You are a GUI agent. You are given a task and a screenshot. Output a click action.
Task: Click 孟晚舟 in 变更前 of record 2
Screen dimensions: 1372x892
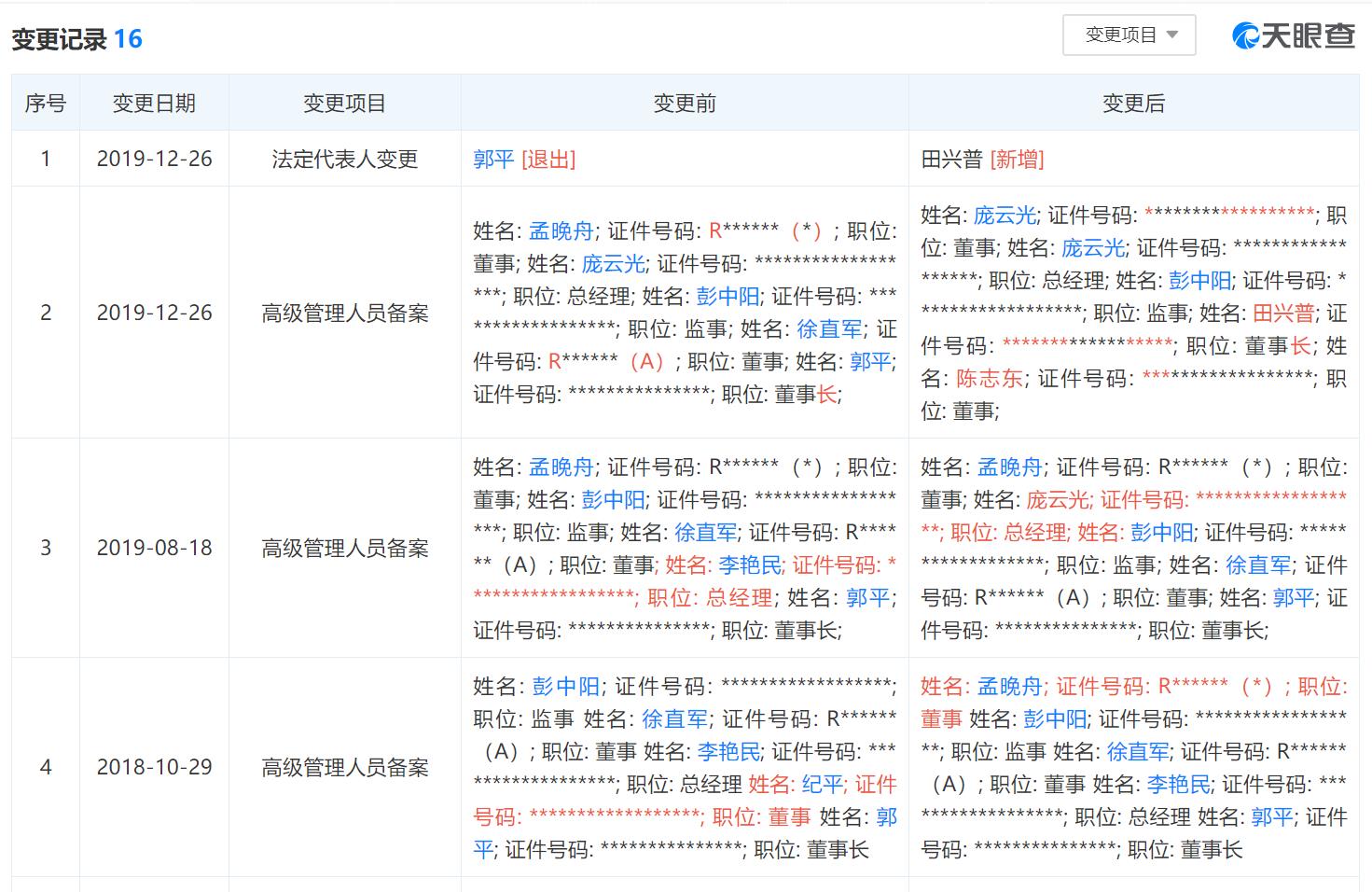pyautogui.click(x=561, y=231)
